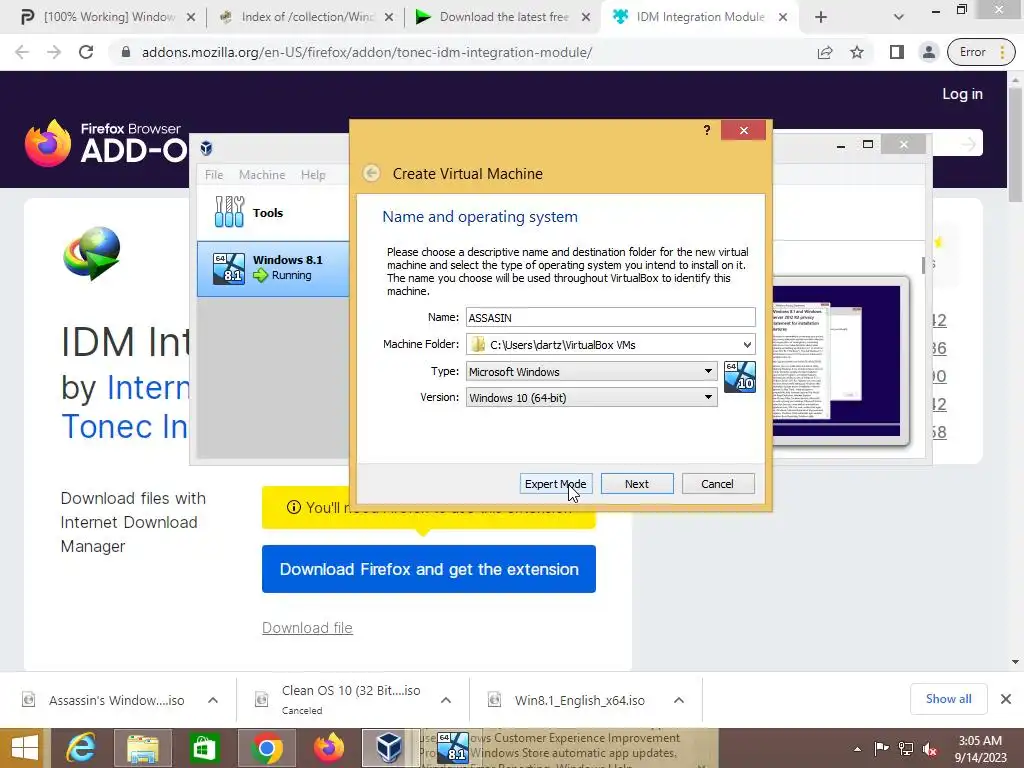Open File menu in VirtualBox Manager

[x=214, y=175]
